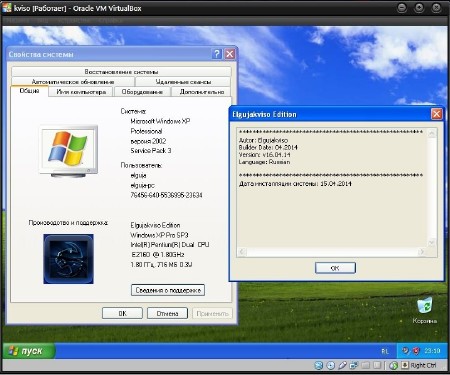Click the 'elguja-pc' user line
The width and height of the screenshot is (450, 375).
click(143, 185)
